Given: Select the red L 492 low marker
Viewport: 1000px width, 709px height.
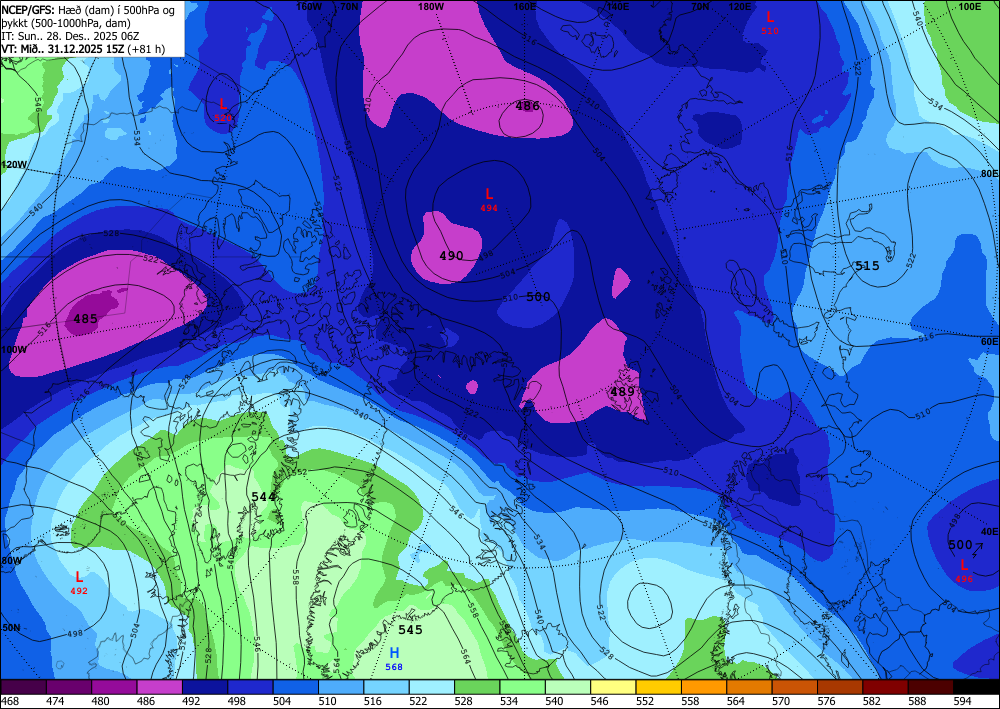Looking at the screenshot, I should point(79,582).
